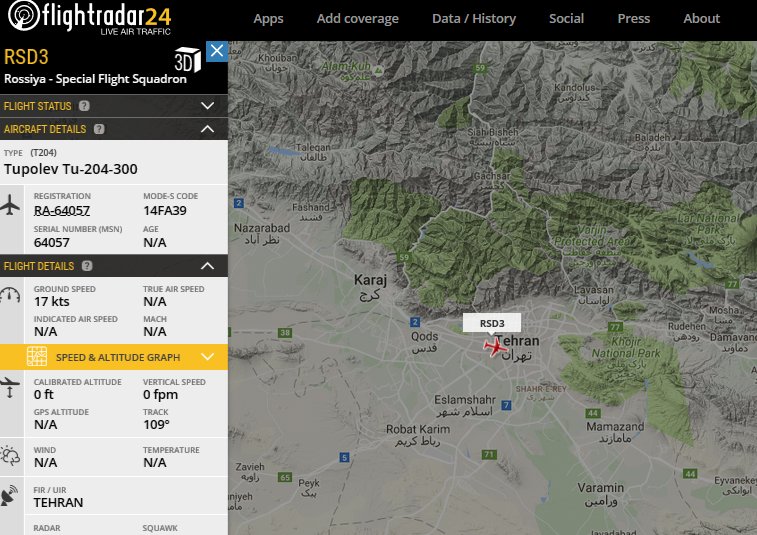
Task: Expand the Speed & Altitude Graph
Action: pyautogui.click(x=207, y=357)
